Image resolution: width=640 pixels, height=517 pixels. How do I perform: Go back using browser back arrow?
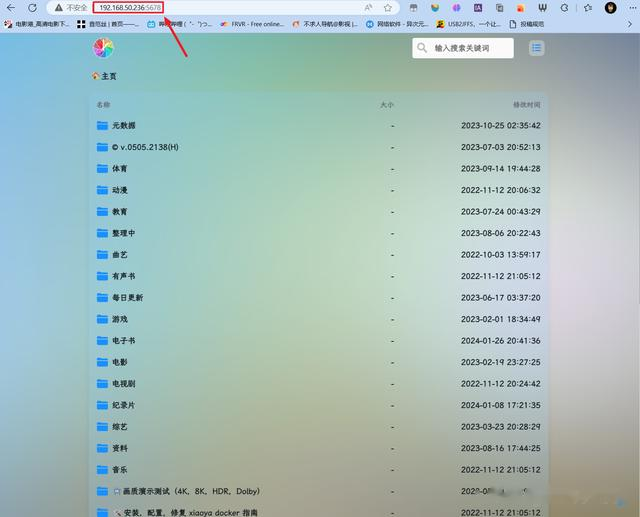(x=11, y=8)
